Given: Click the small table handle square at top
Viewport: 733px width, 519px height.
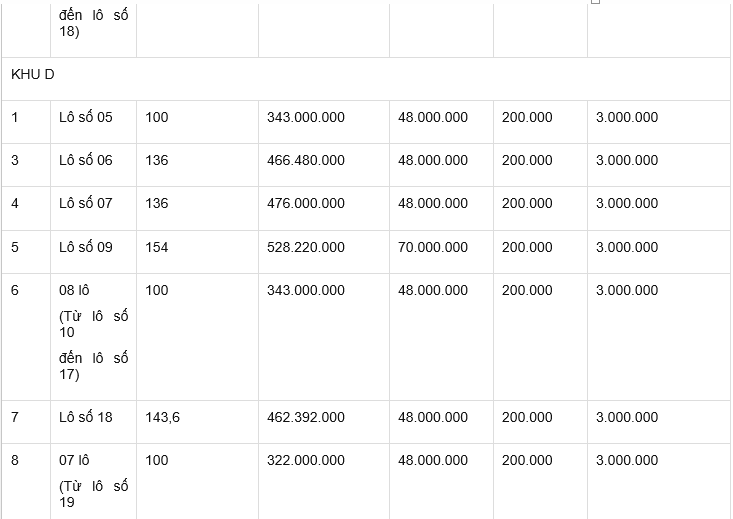Looking at the screenshot, I should (x=595, y=2).
